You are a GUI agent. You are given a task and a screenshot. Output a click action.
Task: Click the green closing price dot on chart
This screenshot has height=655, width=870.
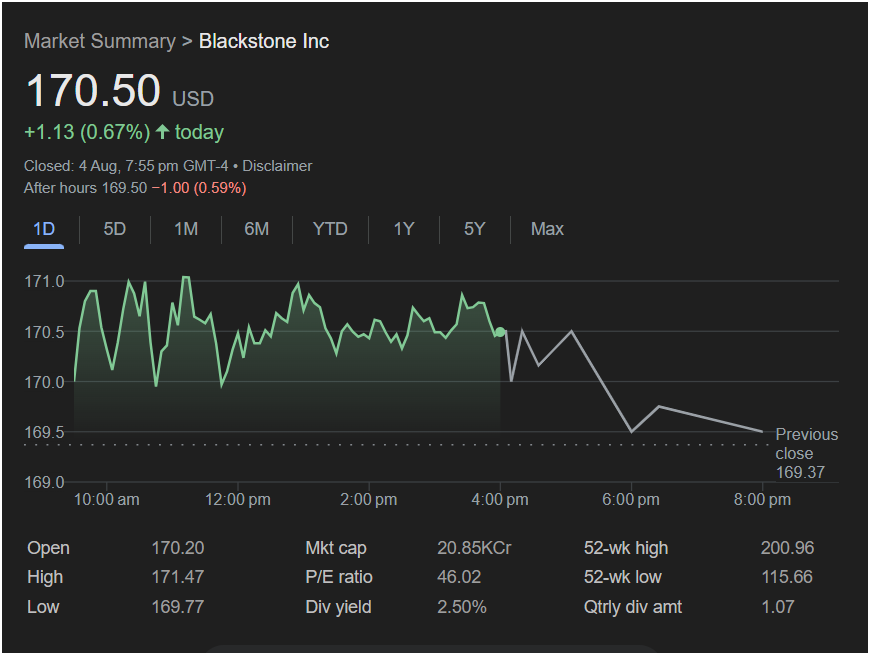[x=500, y=332]
